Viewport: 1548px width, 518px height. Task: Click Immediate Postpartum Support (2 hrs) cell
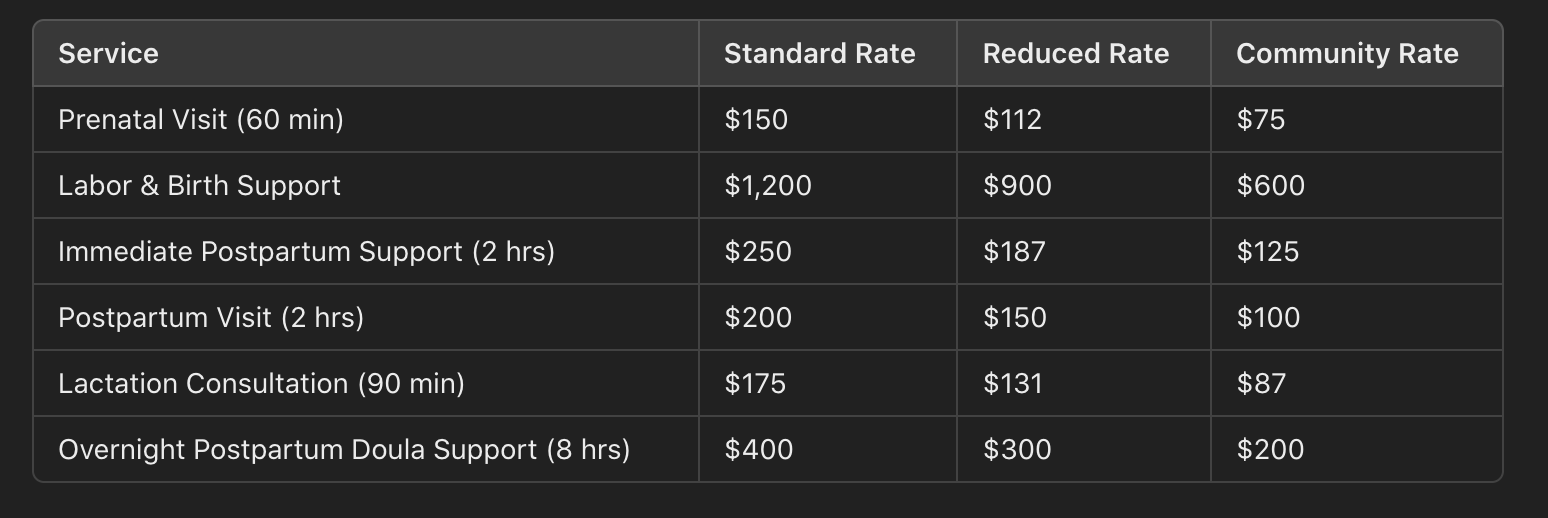click(366, 251)
